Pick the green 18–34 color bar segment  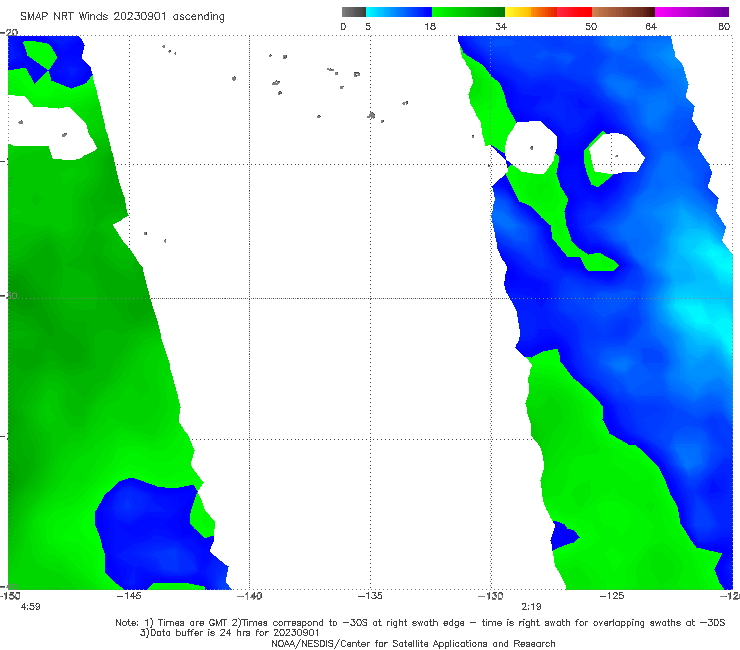tap(468, 12)
